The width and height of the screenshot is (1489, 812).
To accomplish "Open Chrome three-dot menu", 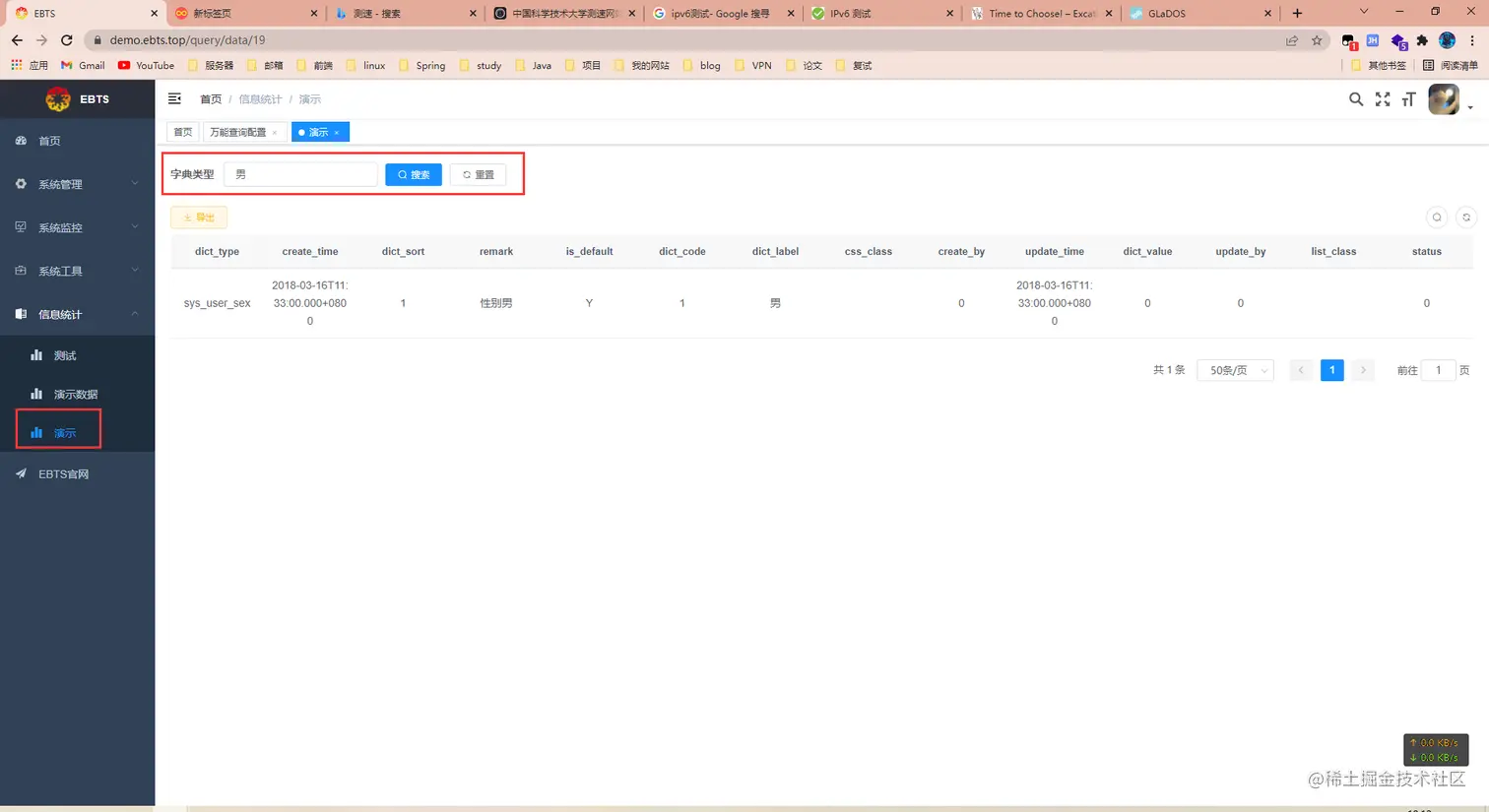I will pyautogui.click(x=1472, y=40).
